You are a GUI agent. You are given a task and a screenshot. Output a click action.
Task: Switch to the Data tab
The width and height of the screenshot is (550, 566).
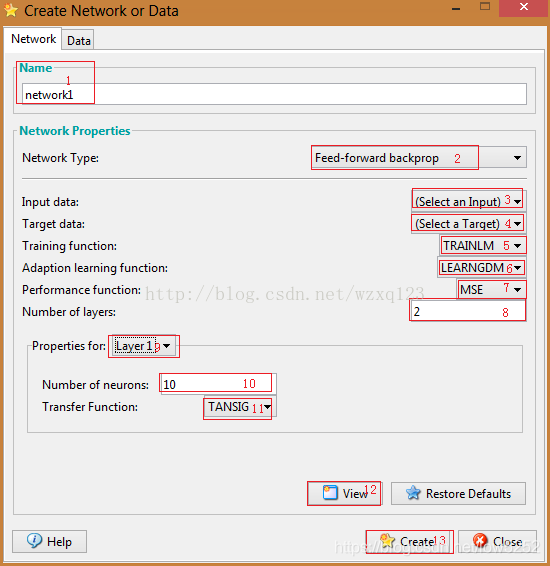point(78,40)
